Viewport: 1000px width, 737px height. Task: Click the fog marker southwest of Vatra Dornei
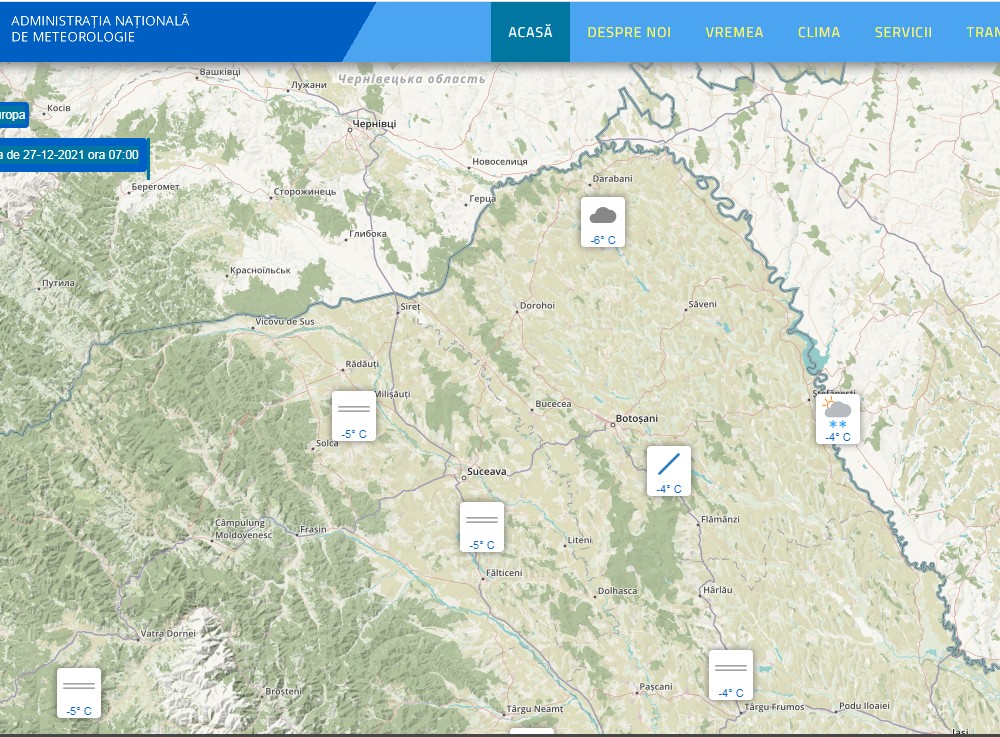(x=79, y=692)
